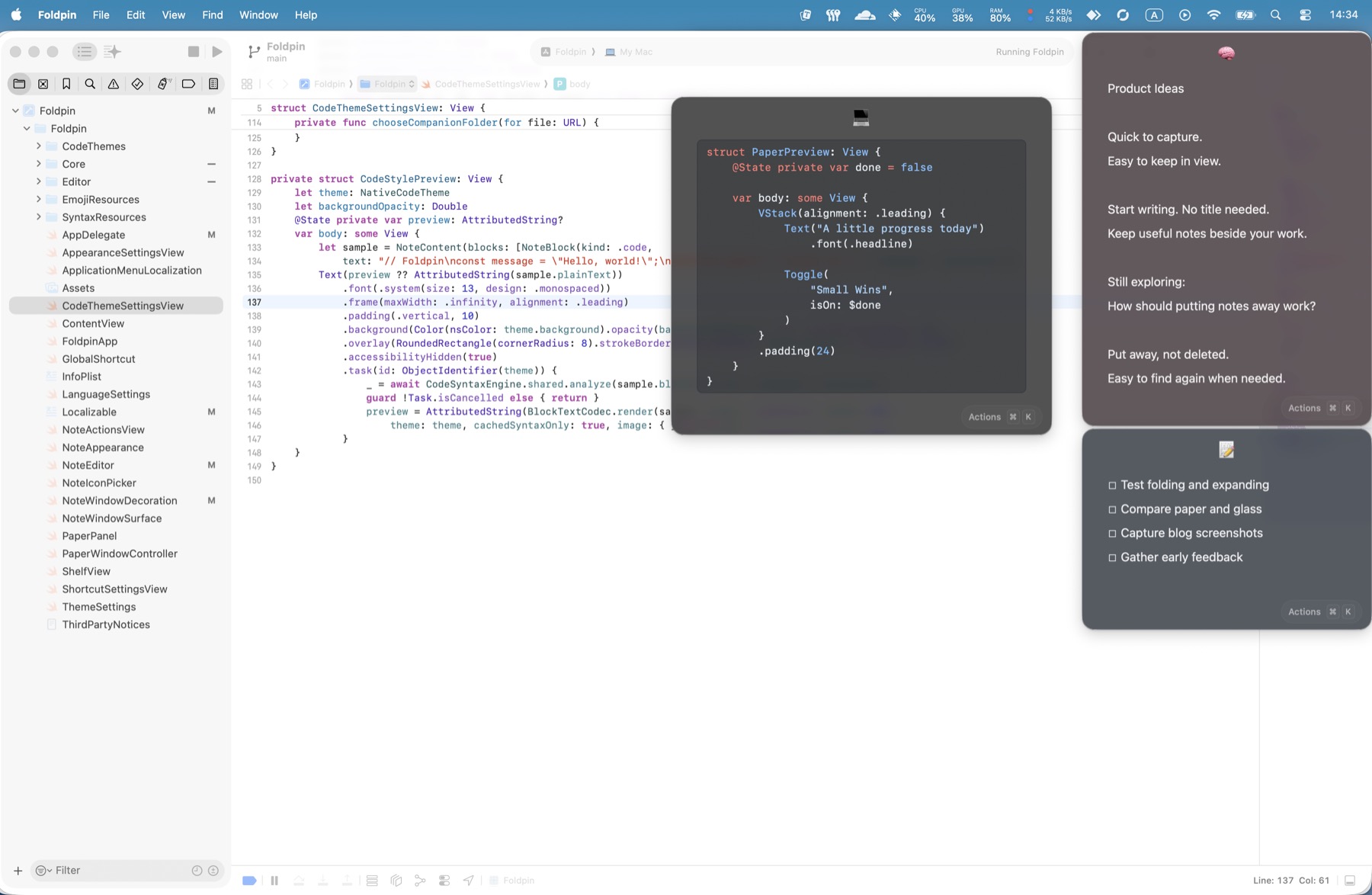This screenshot has height=895, width=1372.
Task: Toggle breakpoints activation in debug bar
Action: tap(249, 881)
